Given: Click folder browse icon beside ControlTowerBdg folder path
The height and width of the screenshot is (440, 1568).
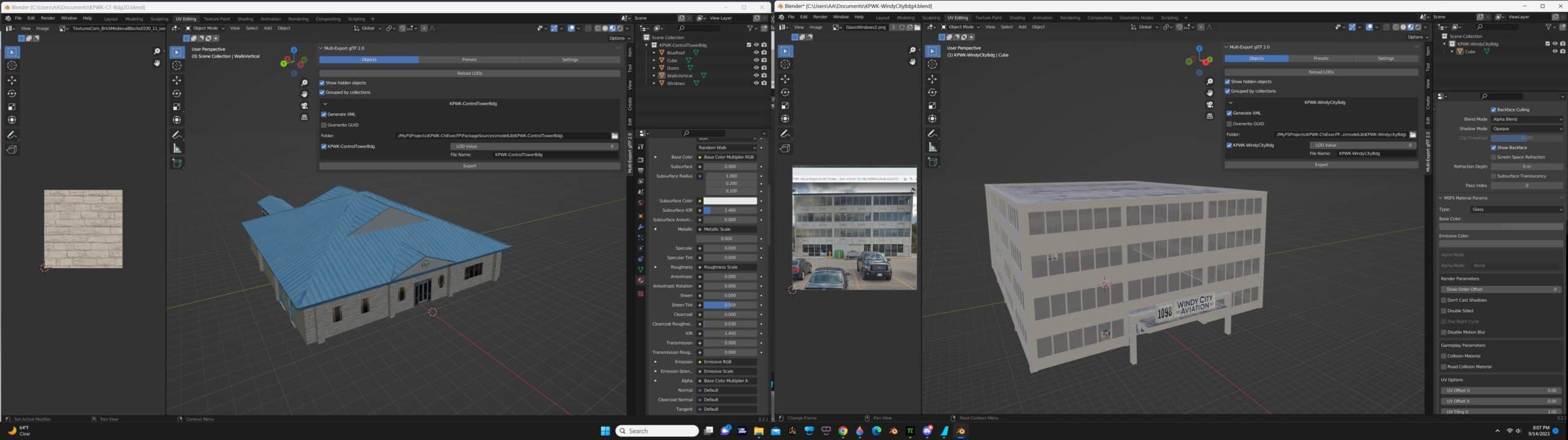Looking at the screenshot, I should point(614,136).
